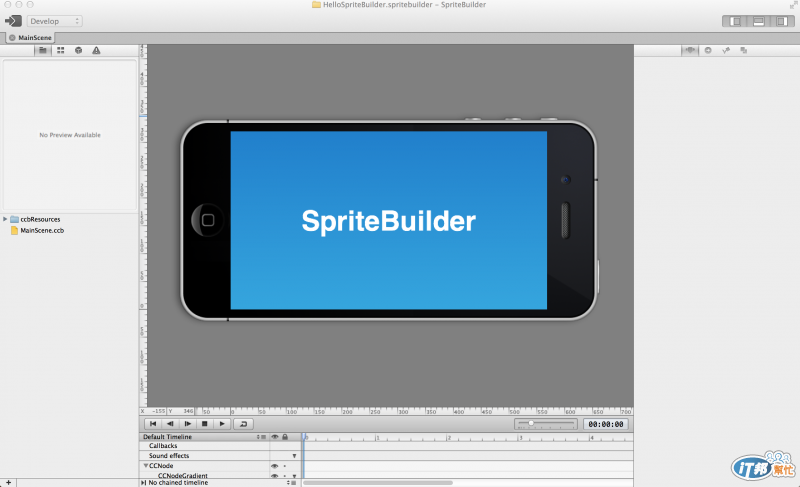800x487 pixels.
Task: Open the item properties inspector tab
Action: point(690,50)
